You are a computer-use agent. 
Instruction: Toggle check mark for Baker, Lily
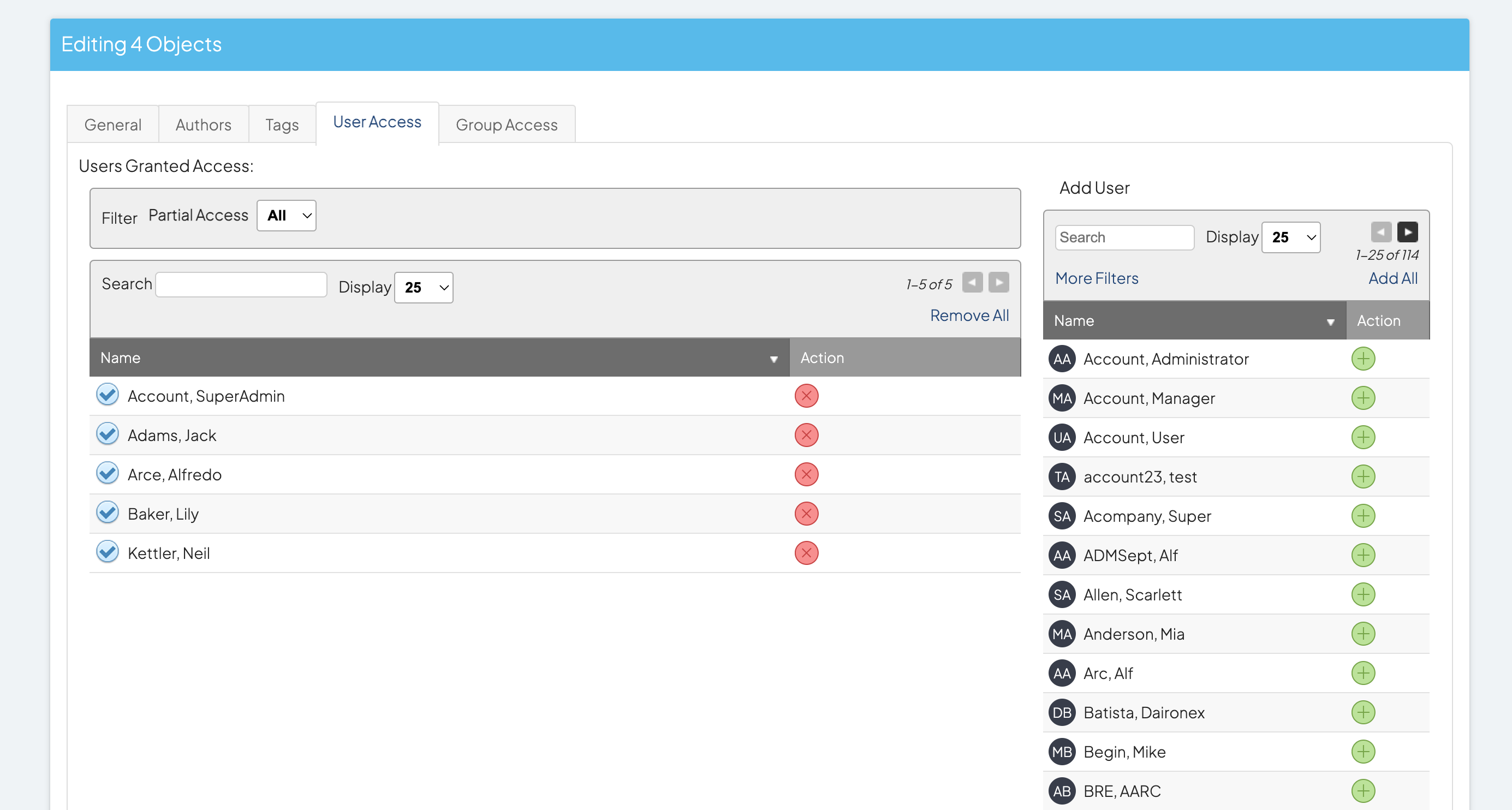[108, 513]
